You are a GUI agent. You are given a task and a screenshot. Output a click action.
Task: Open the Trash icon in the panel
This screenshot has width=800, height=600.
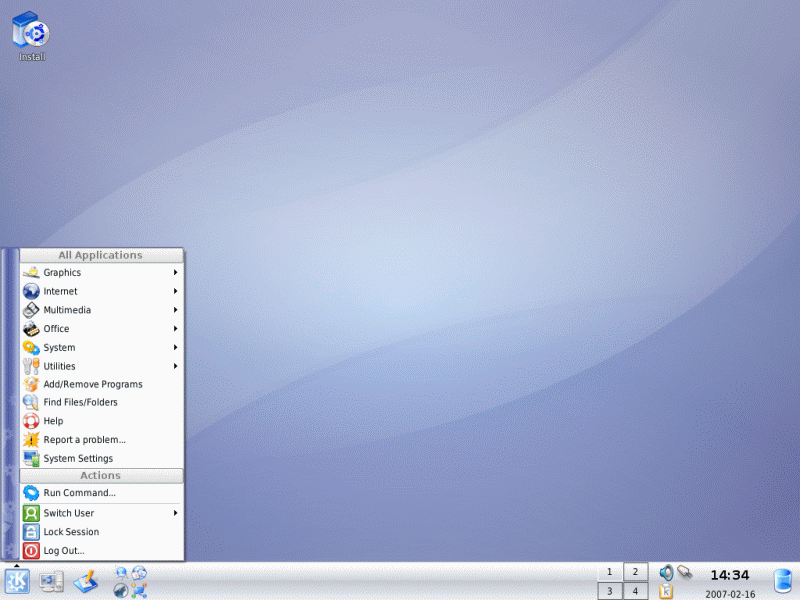click(x=783, y=582)
